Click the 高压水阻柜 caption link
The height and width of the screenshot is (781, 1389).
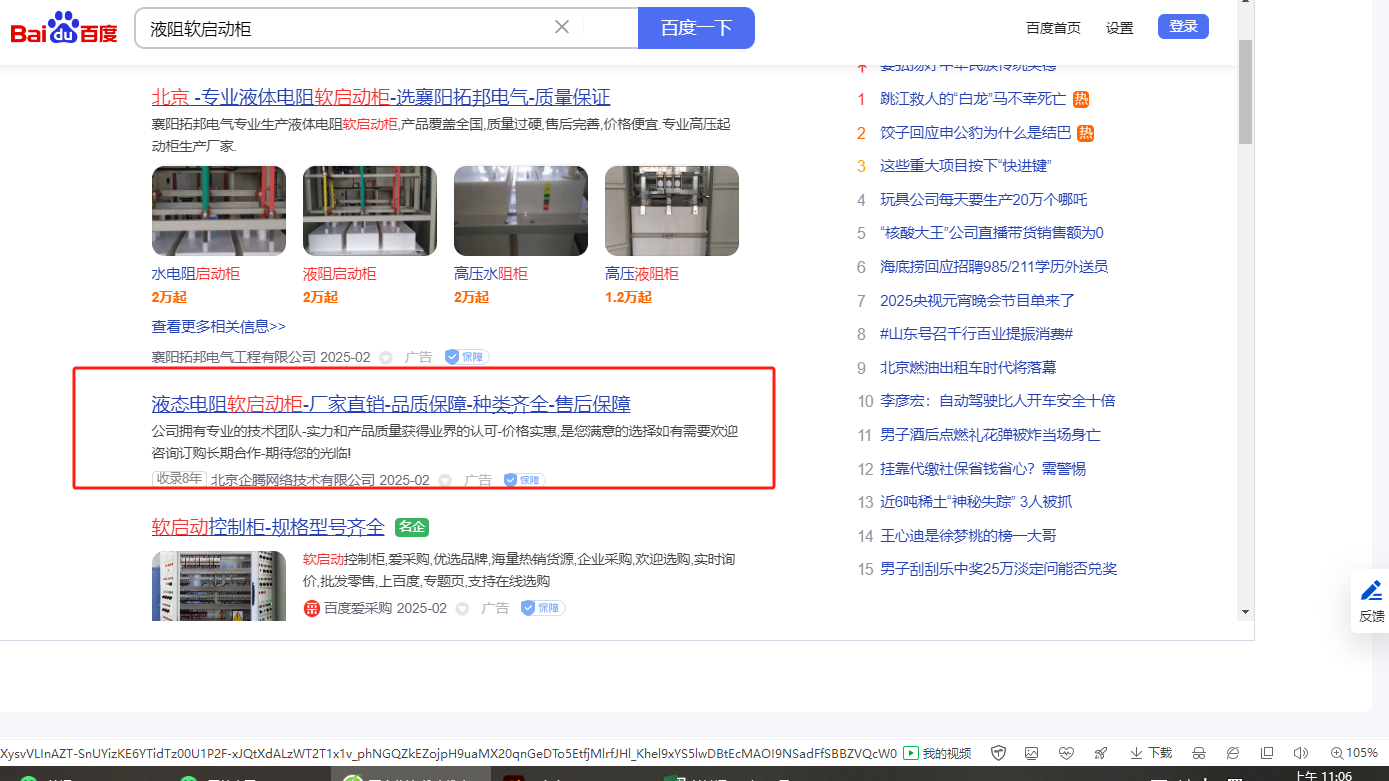[x=490, y=274]
